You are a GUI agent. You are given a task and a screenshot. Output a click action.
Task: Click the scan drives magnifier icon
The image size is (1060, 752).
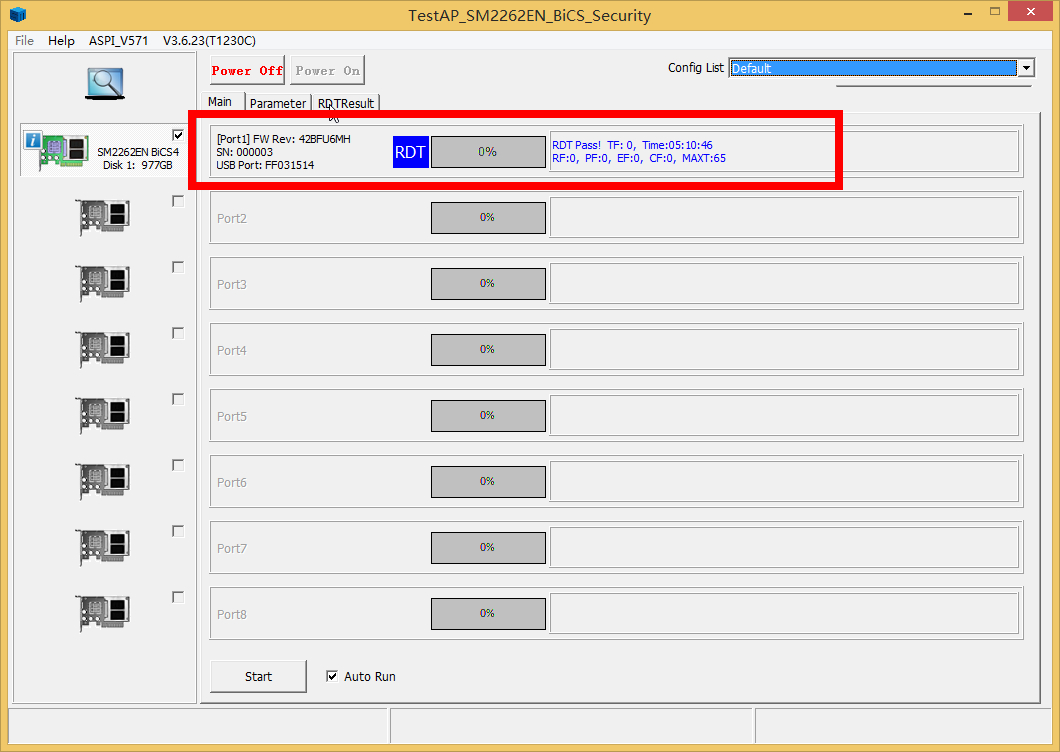(104, 83)
